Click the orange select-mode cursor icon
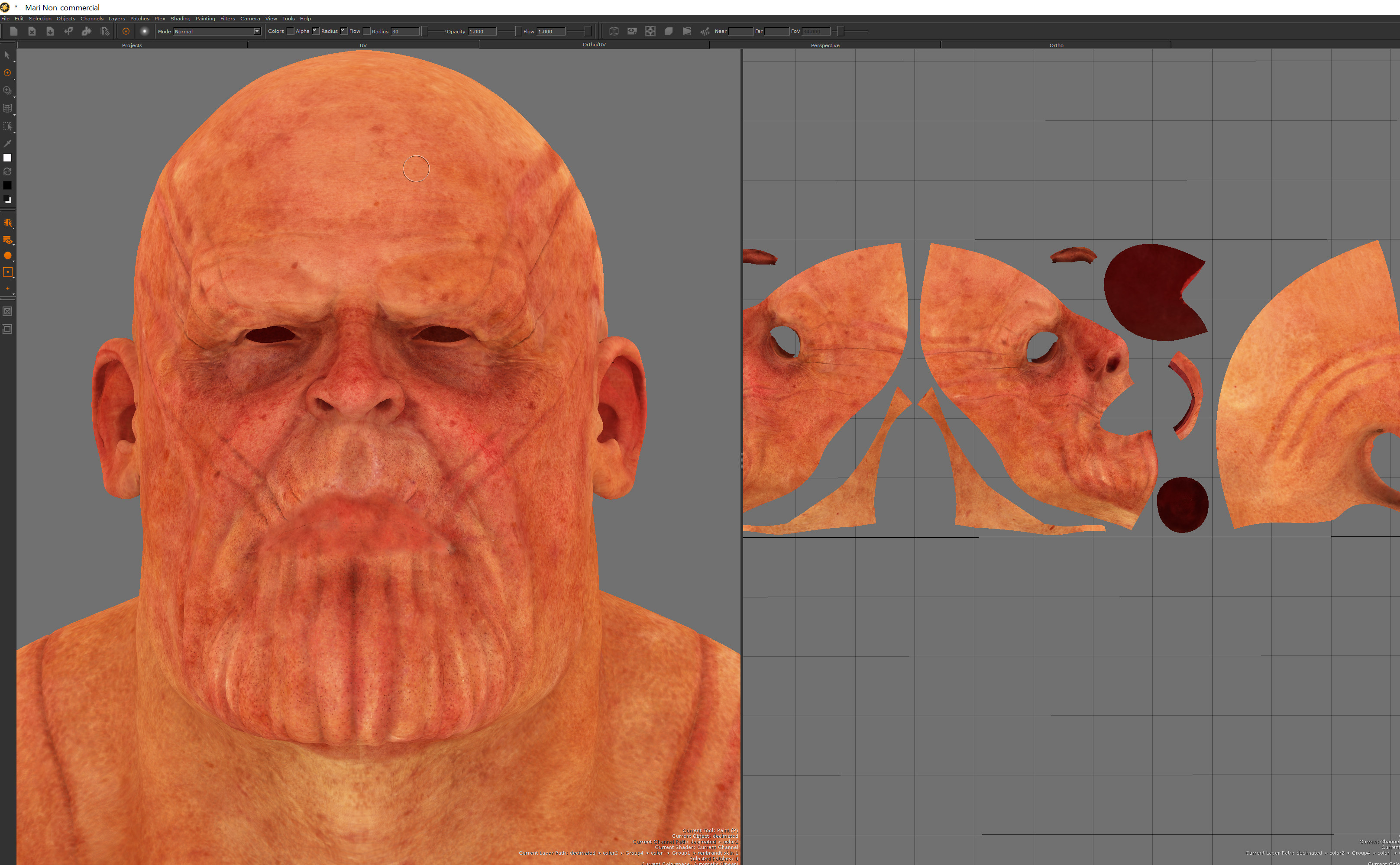Screen dimensions: 1400x865 click(x=7, y=223)
